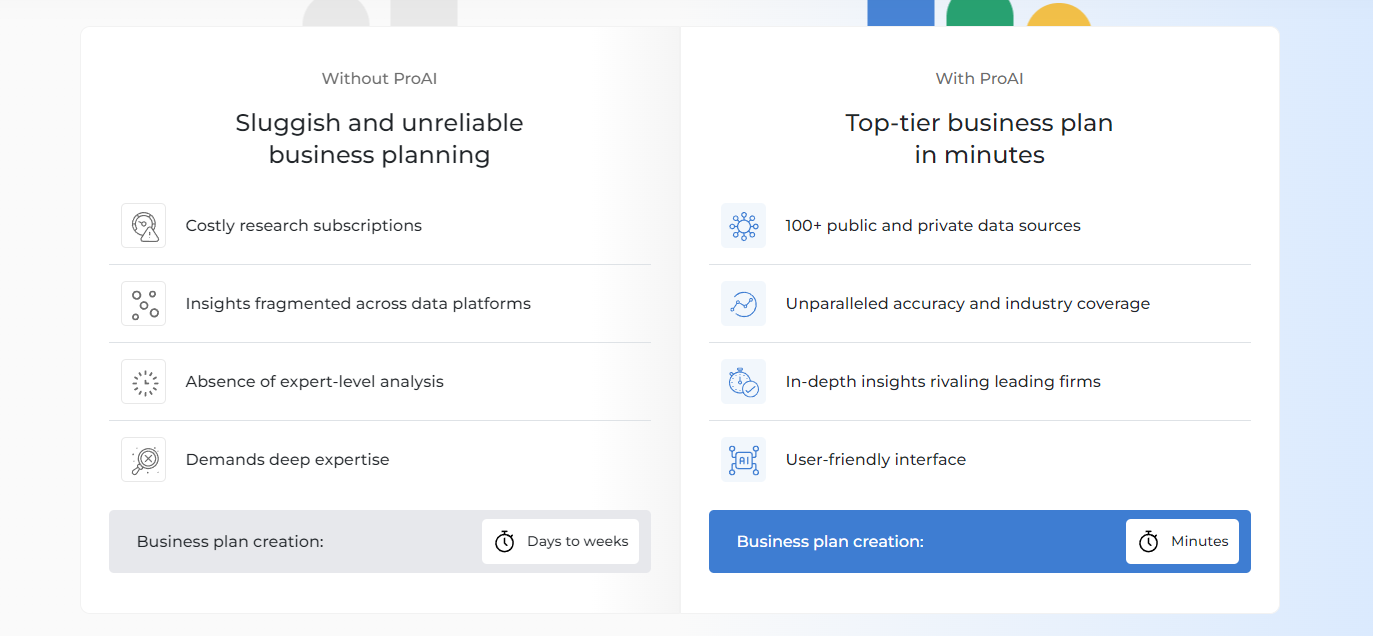Click the 'Sluggish and unreliable business planning' heading
The image size is (1373, 636).
click(379, 139)
